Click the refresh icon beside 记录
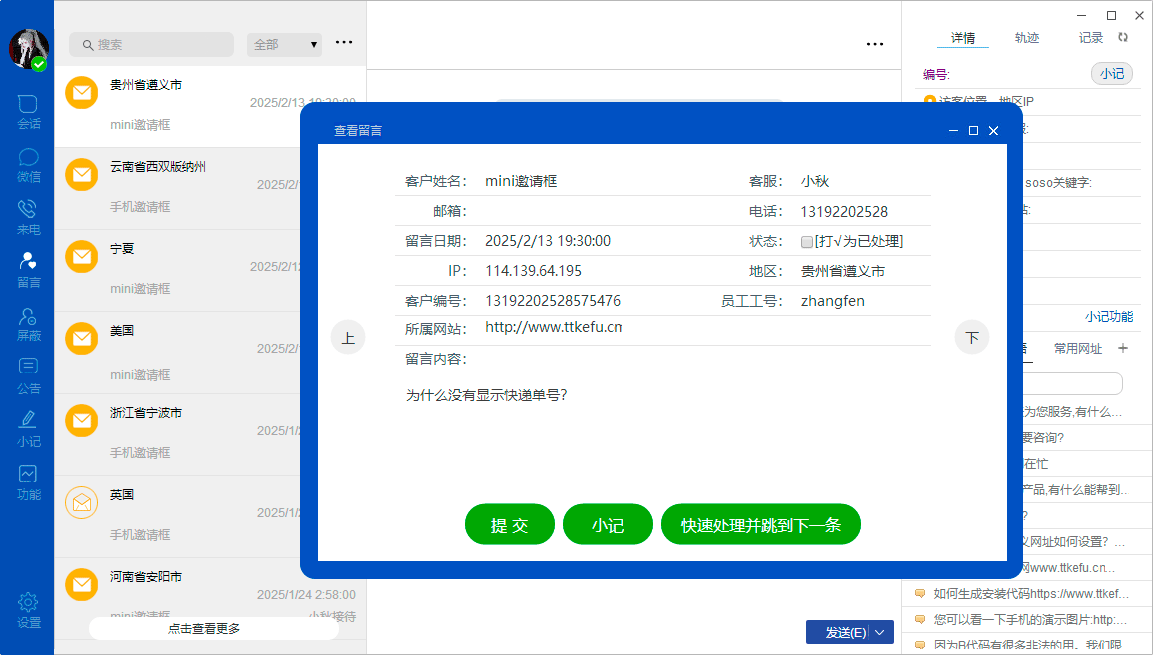The image size is (1153, 655). pos(1123,37)
